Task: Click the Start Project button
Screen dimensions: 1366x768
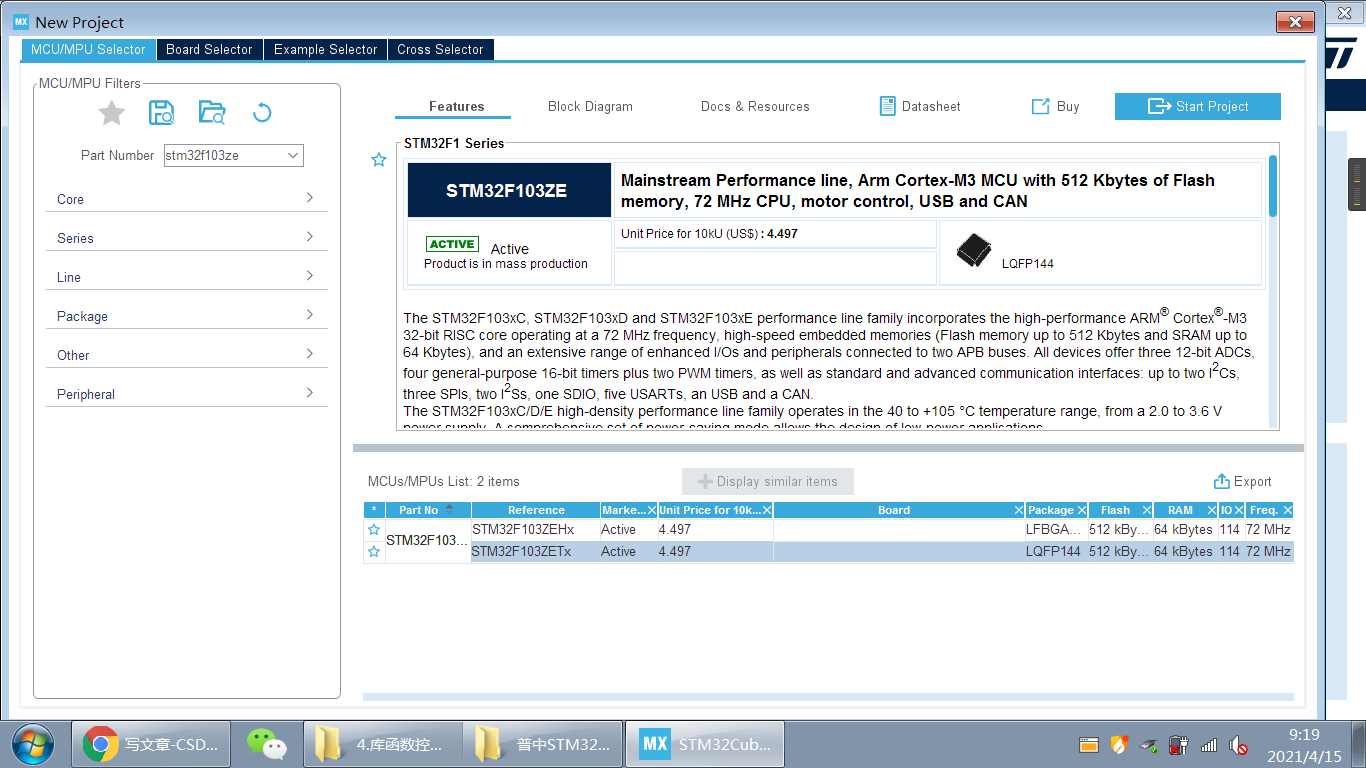Action: click(1197, 106)
